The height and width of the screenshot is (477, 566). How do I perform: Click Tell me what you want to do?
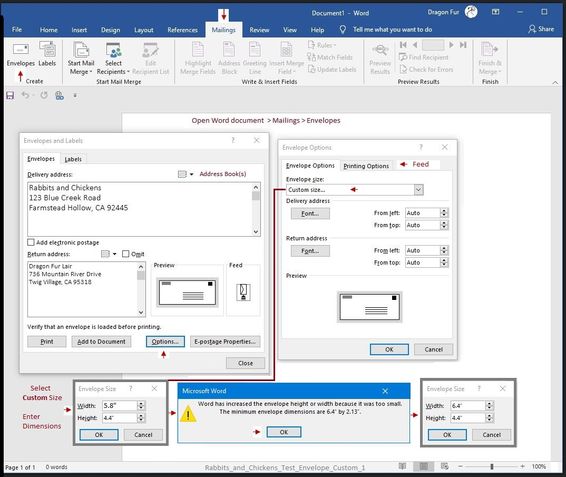point(392,30)
